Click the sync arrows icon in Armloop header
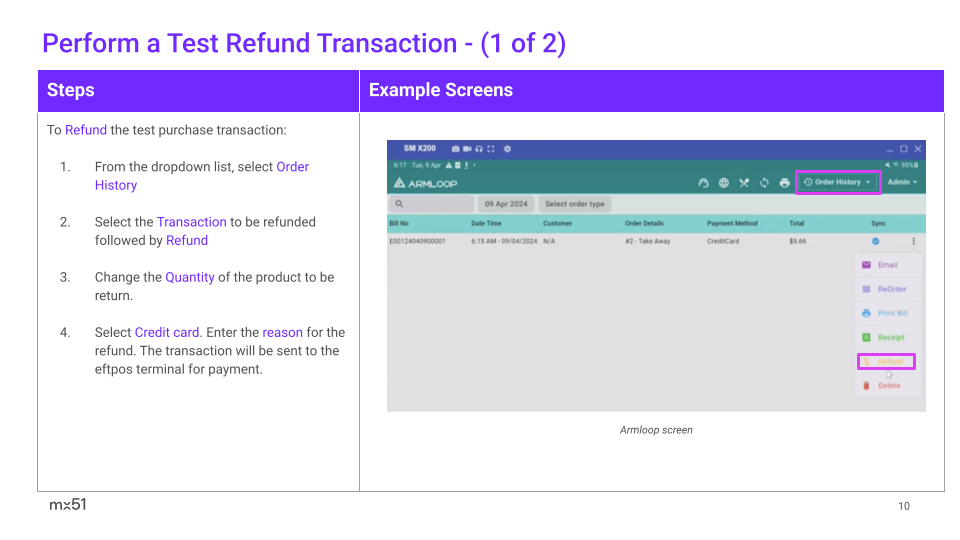This screenshot has height=540, width=960. 764,182
